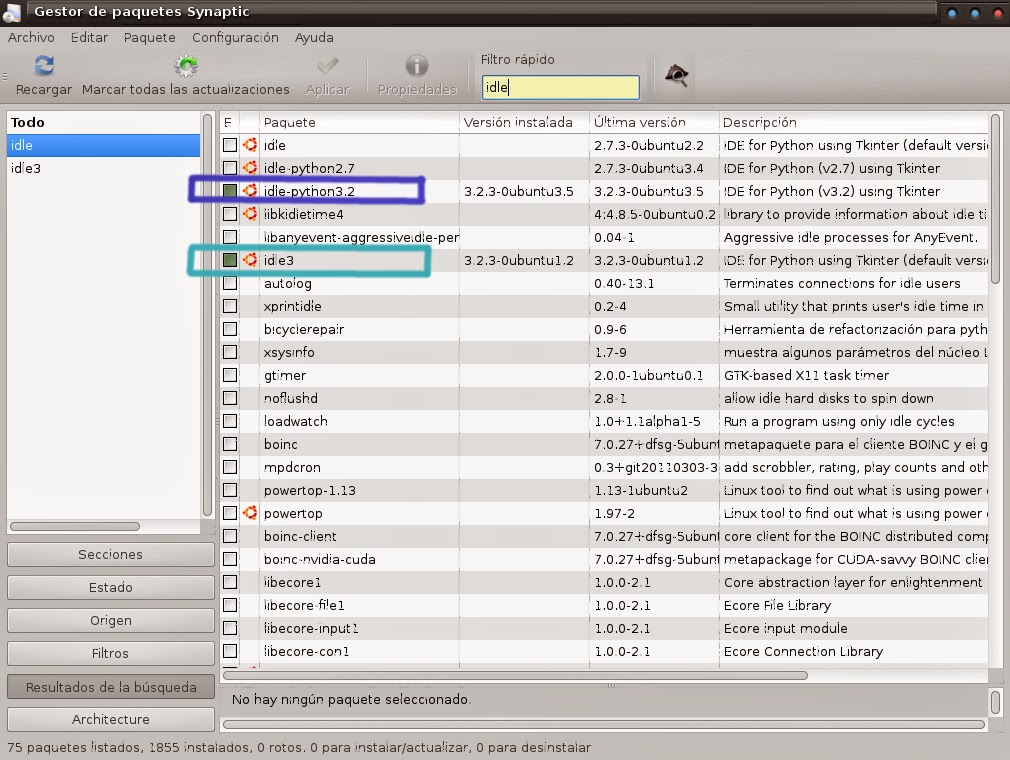Toggle the autolog package checkbox
The image size is (1010, 760).
pos(229,283)
